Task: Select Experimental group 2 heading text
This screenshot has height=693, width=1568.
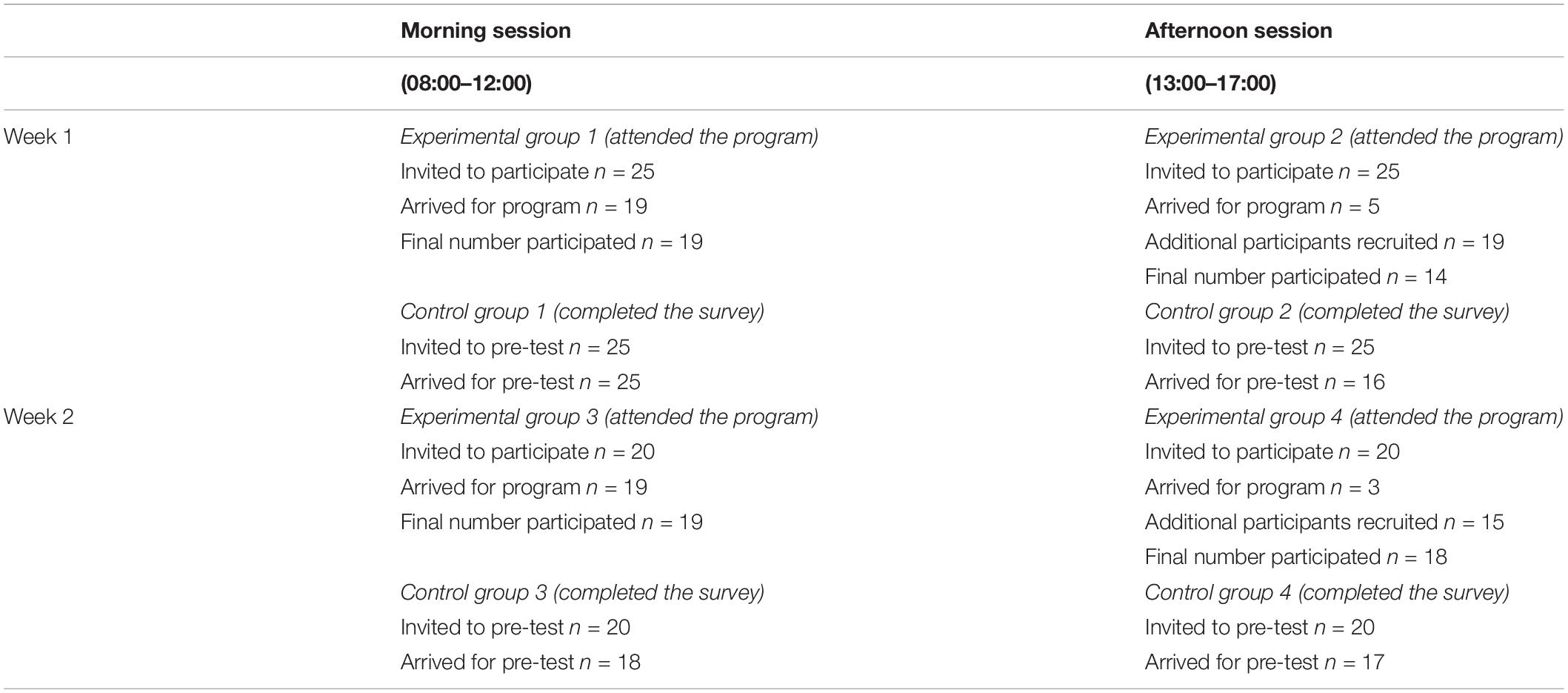Action: [x=1354, y=137]
